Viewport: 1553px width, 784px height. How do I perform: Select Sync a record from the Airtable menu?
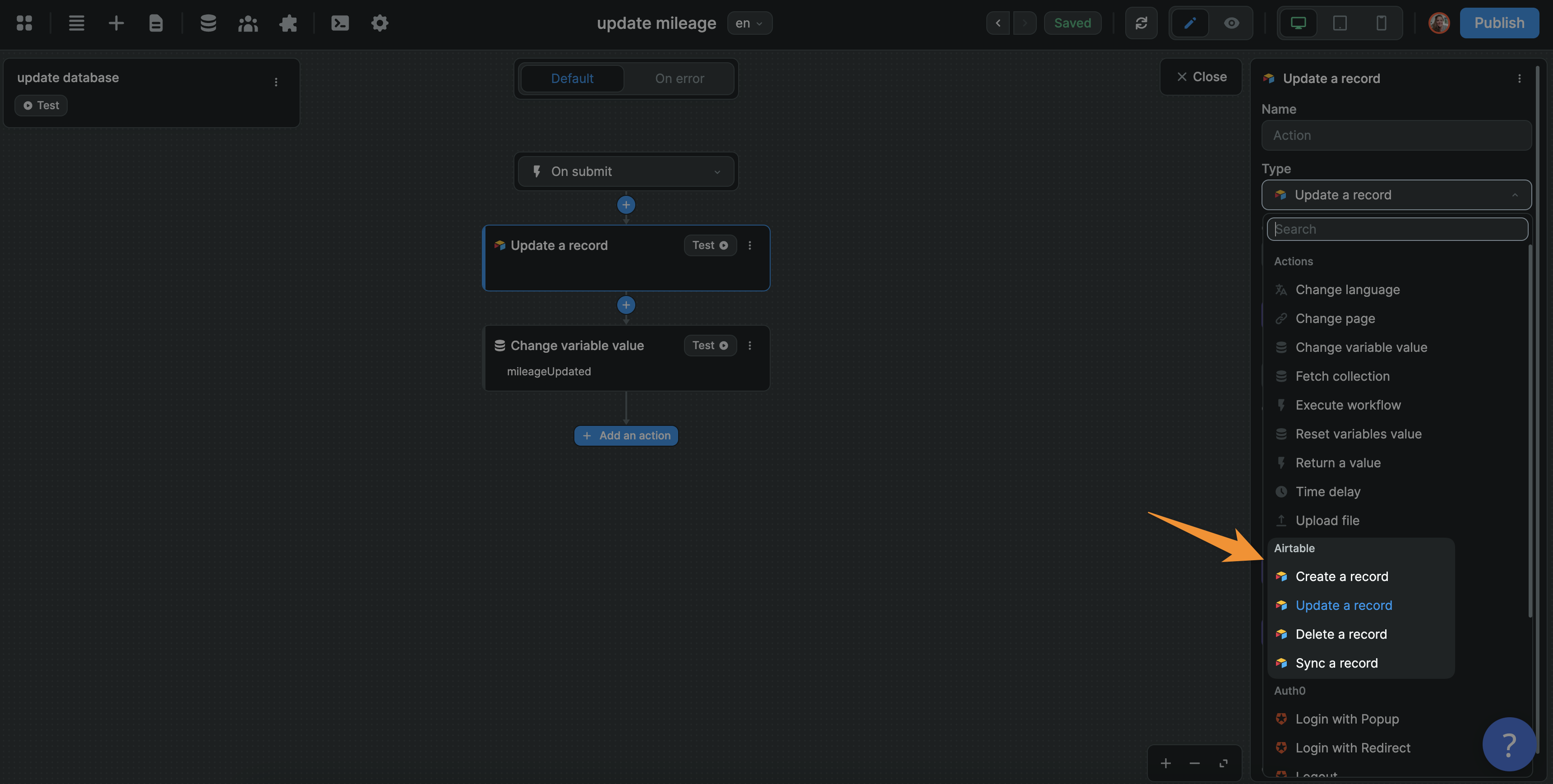click(x=1336, y=663)
